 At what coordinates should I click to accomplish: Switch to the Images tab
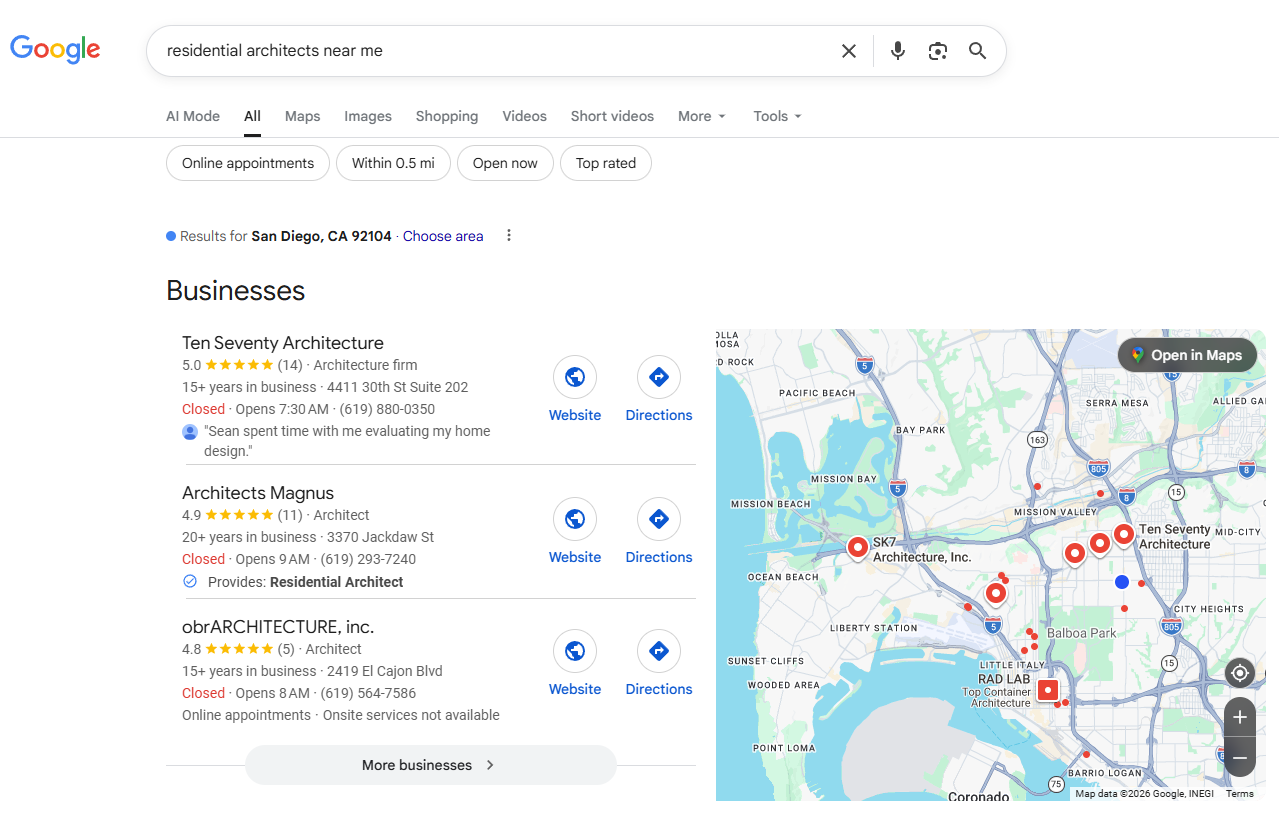coord(368,116)
